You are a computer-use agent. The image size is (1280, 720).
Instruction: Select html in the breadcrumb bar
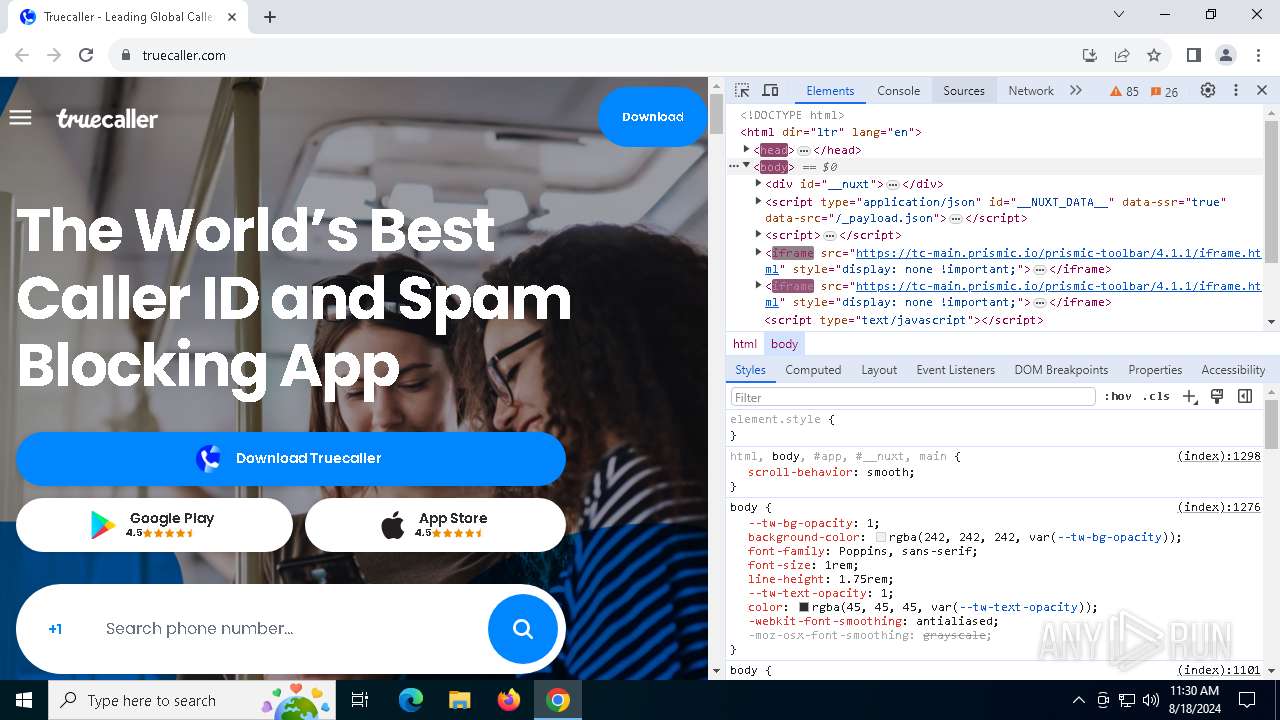745,343
